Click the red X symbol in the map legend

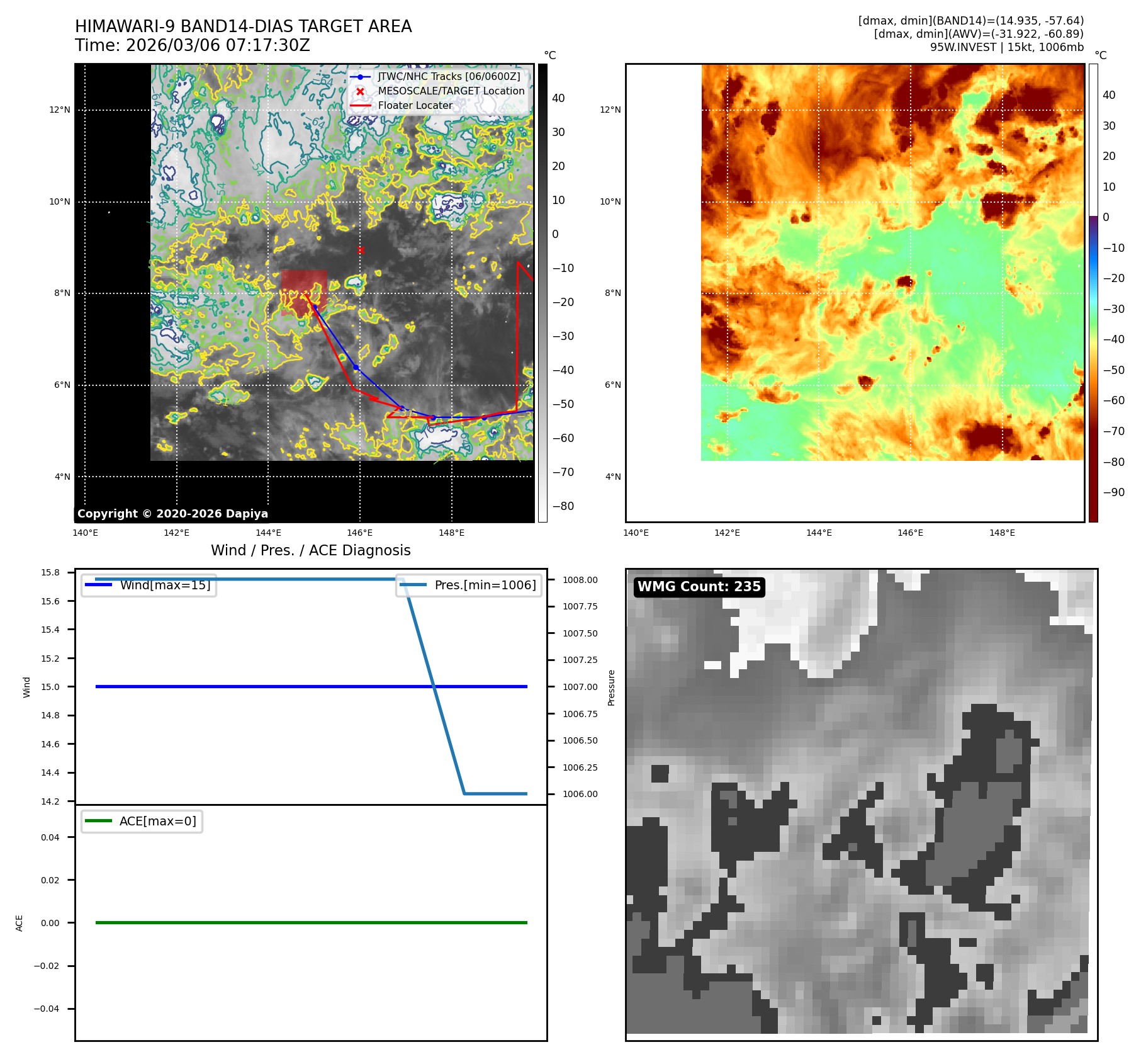pyautogui.click(x=360, y=91)
